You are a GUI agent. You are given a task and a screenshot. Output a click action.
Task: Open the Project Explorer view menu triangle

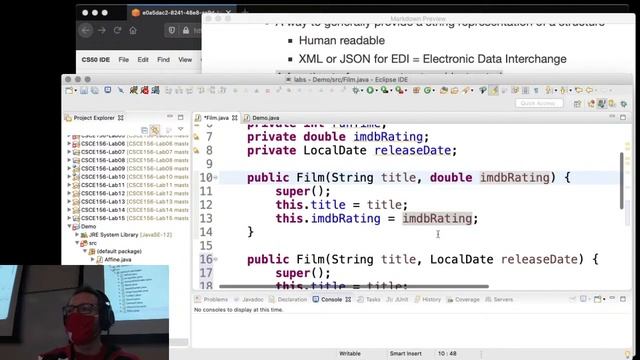tap(180, 129)
